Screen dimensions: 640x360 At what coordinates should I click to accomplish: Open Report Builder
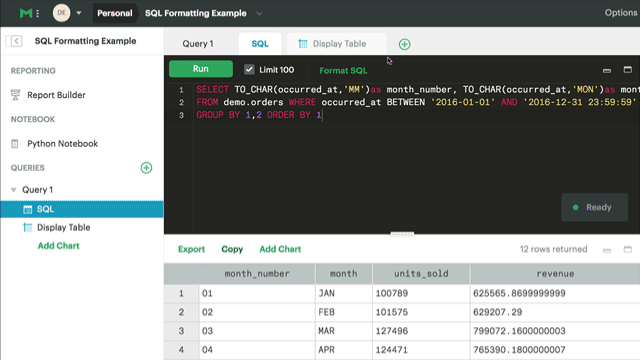[x=56, y=95]
